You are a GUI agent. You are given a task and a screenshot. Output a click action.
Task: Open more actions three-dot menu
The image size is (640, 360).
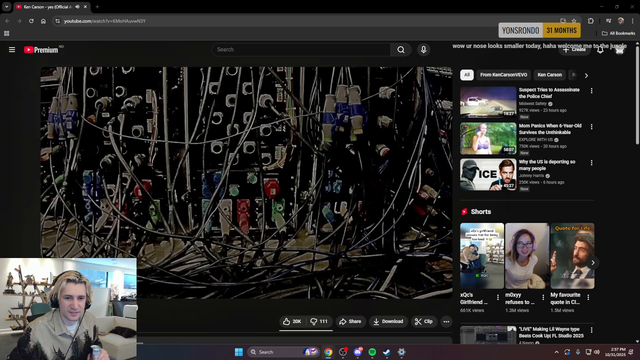pos(446,322)
